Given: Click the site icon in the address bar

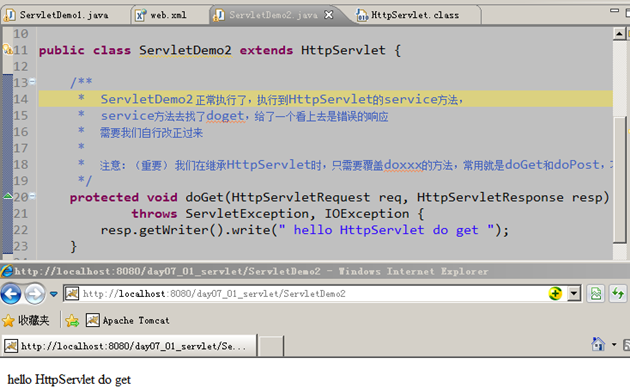Looking at the screenshot, I should click(x=72, y=293).
